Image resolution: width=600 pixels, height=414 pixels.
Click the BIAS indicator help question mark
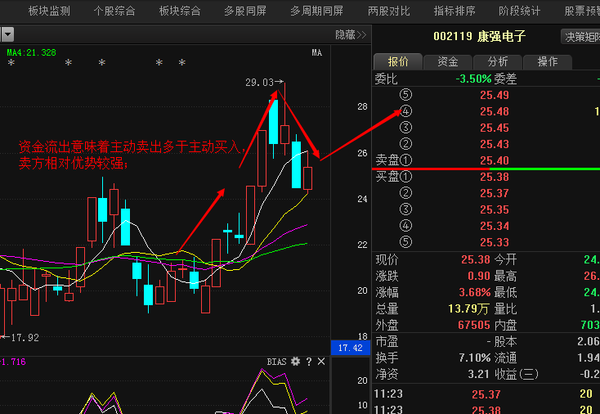308,360
